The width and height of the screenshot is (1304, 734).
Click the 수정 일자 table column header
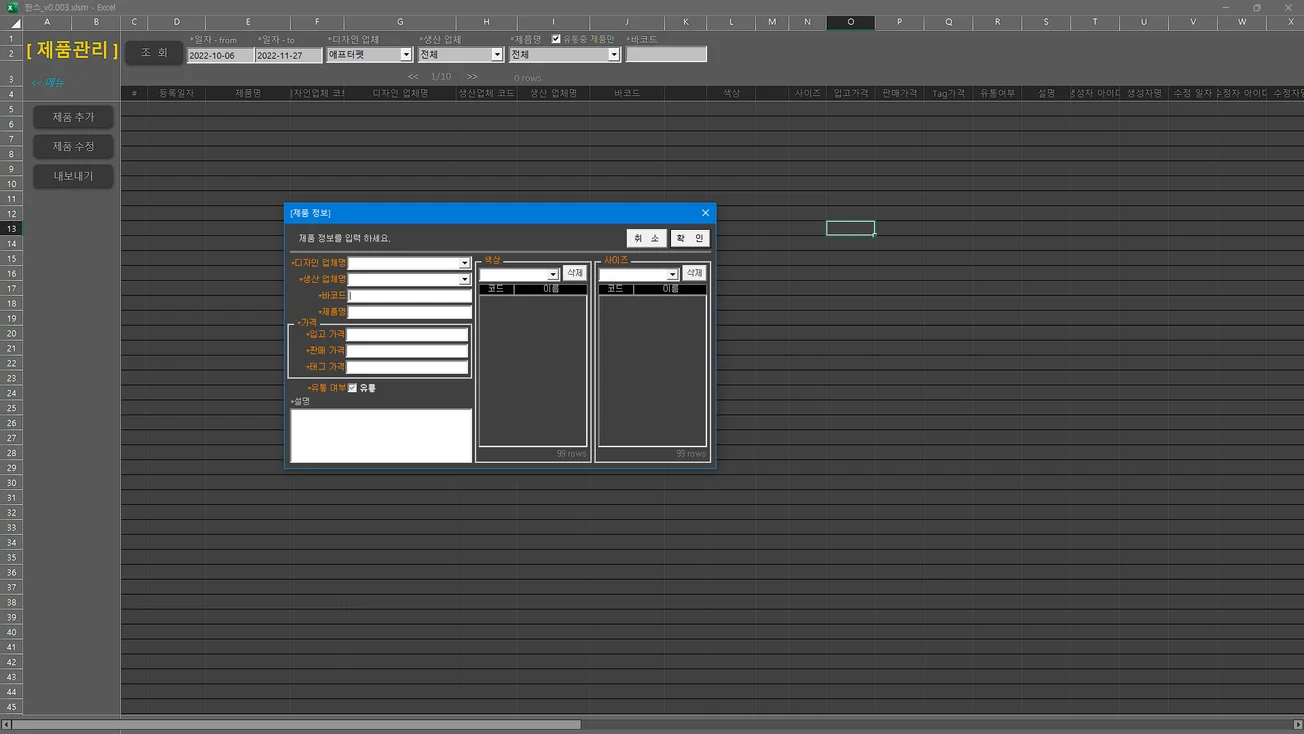[1192, 93]
